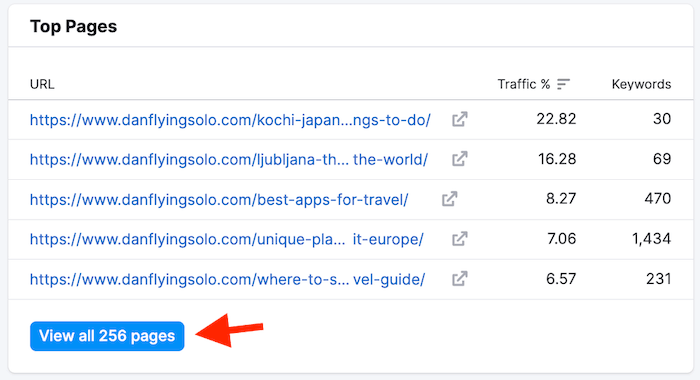Click View all 256 pages button
Image resolution: width=700 pixels, height=380 pixels.
107,336
